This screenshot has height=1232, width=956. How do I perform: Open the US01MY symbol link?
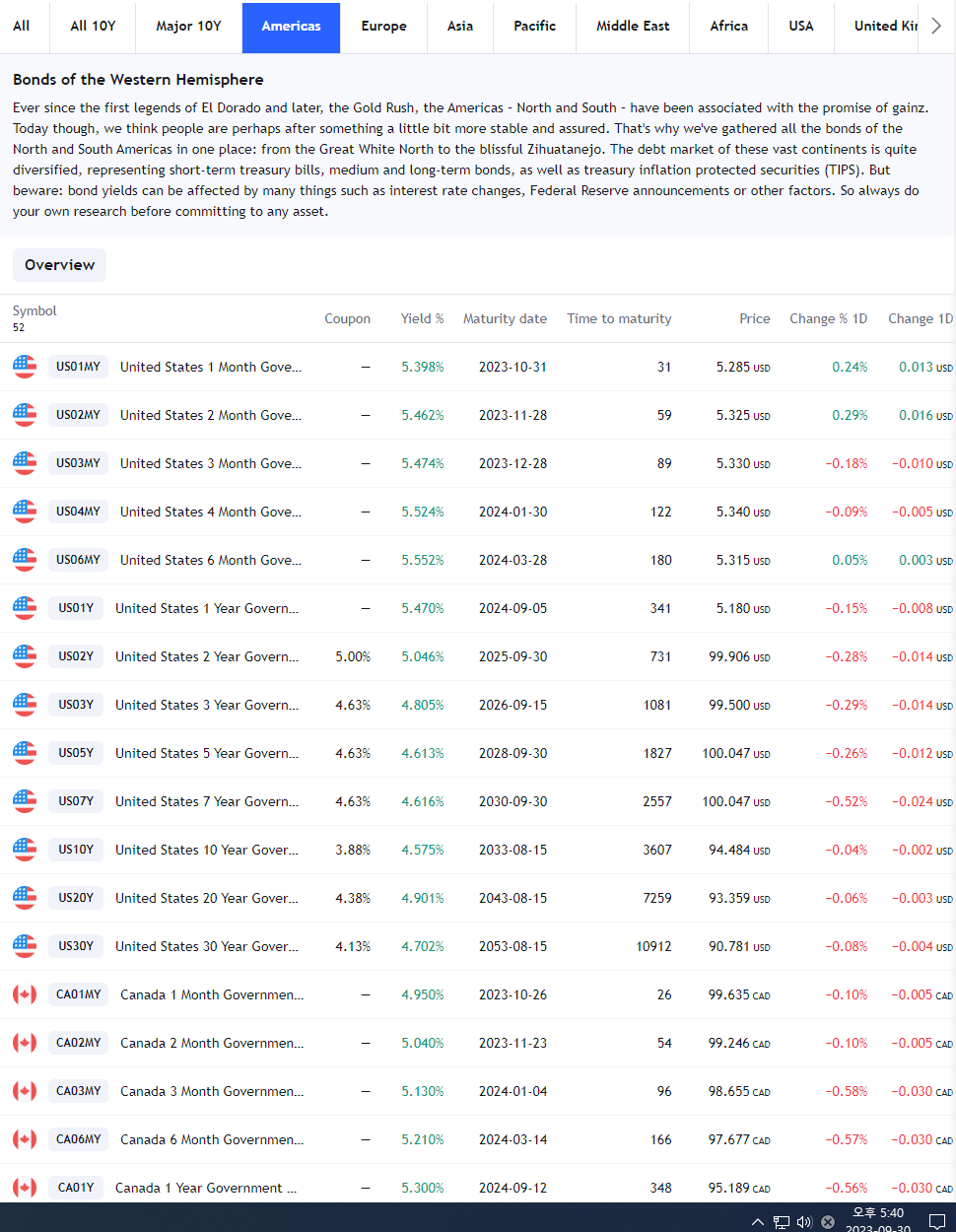click(x=78, y=367)
